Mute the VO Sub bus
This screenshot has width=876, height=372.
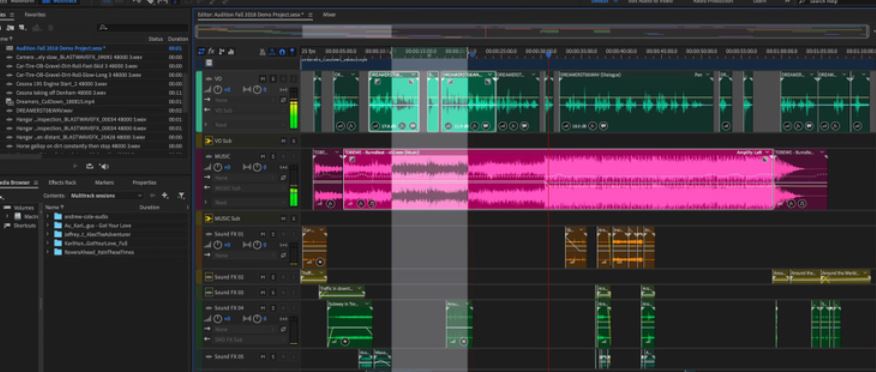point(283,141)
